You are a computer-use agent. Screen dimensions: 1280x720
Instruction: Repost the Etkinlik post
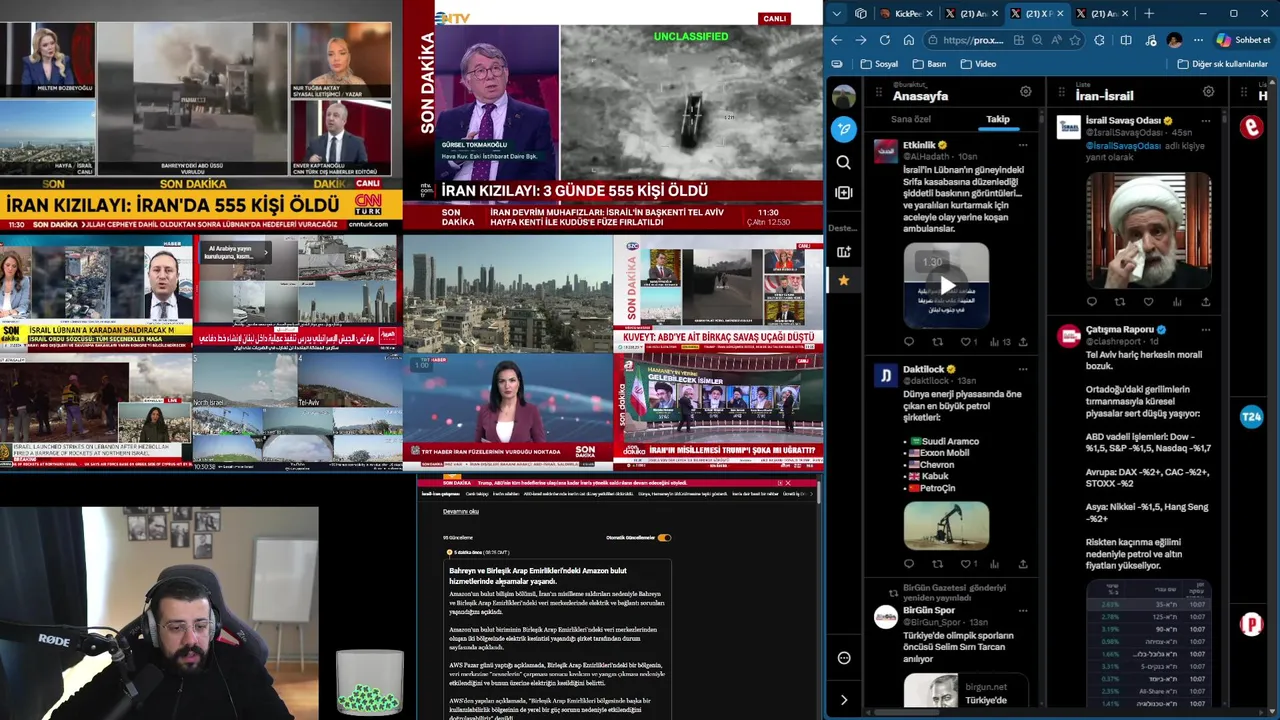pos(937,342)
